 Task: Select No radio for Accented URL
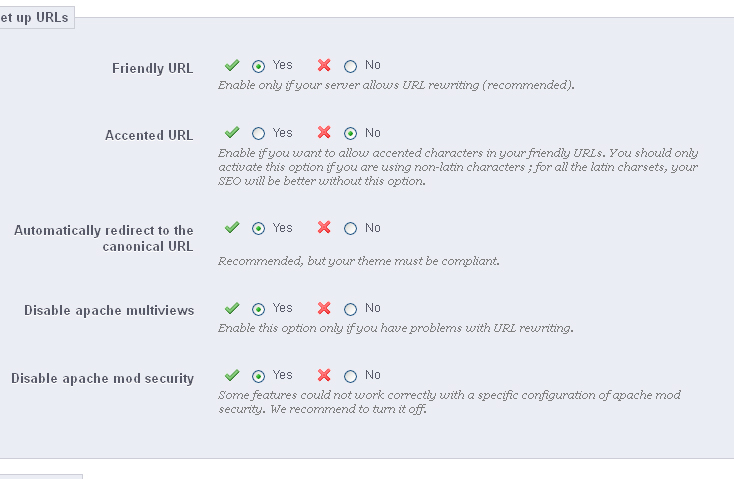click(350, 133)
